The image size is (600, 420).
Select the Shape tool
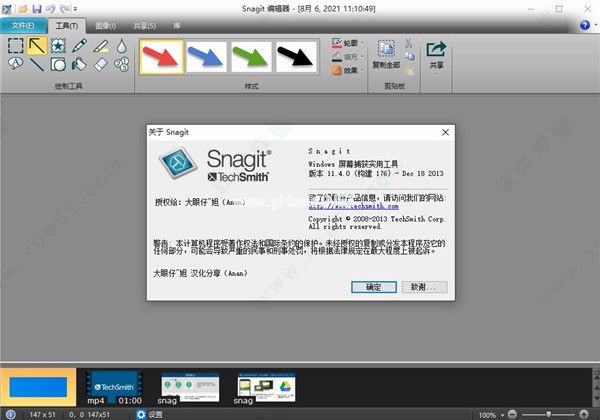coord(58,64)
